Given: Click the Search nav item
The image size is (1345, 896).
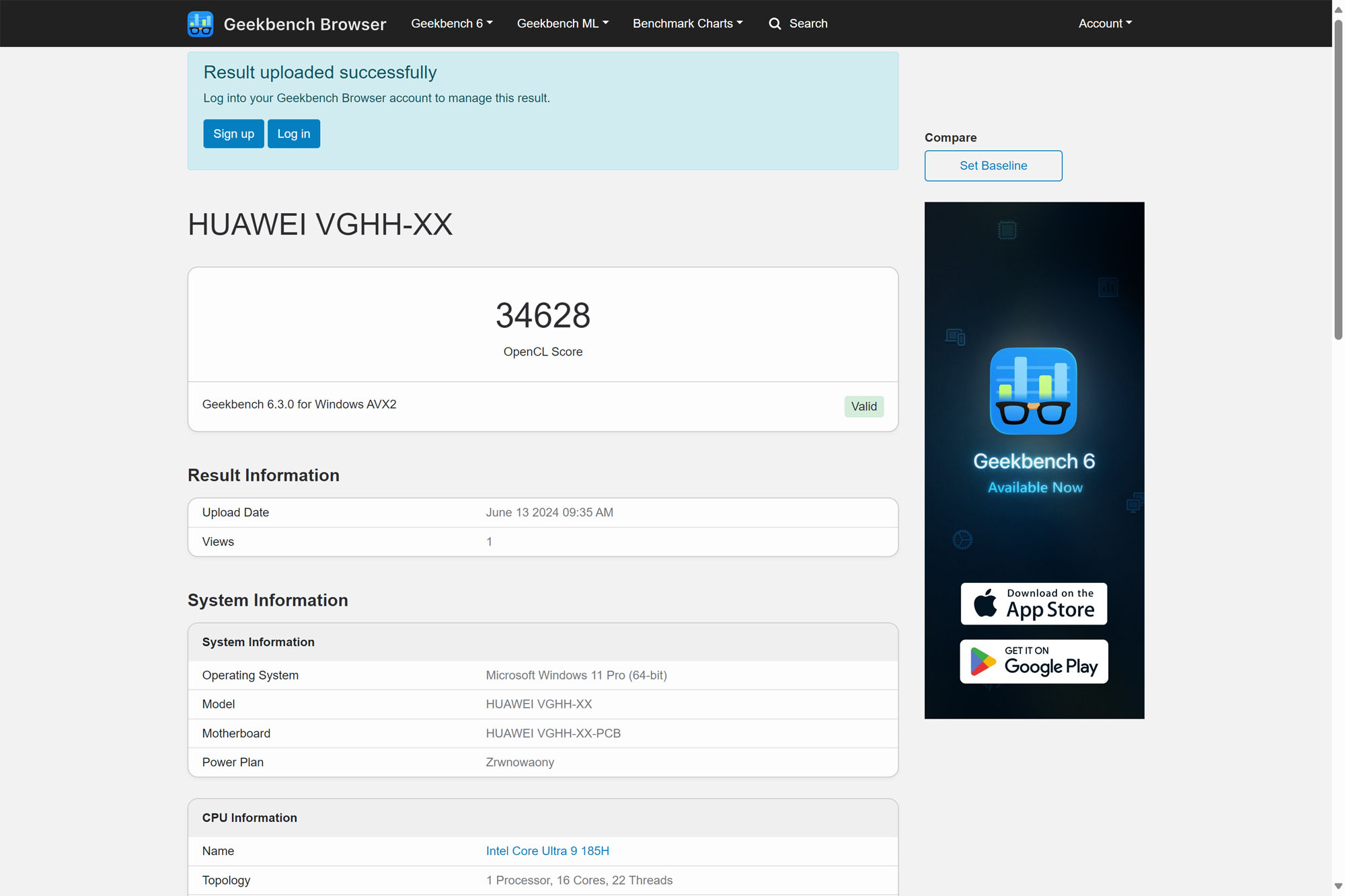Looking at the screenshot, I should 798,24.
